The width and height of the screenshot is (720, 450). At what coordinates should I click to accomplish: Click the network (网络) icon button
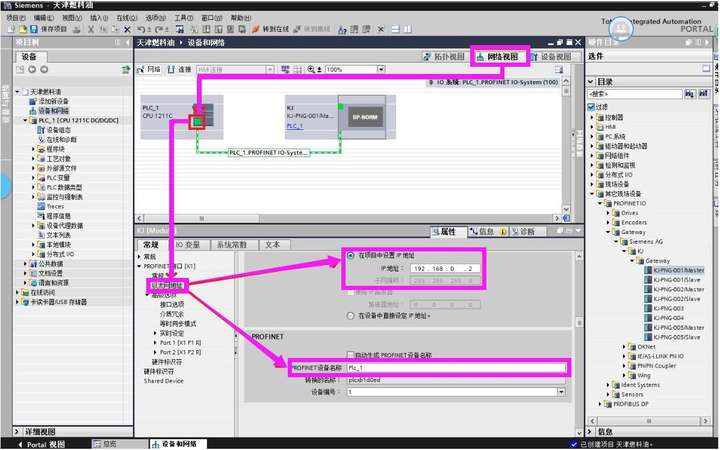tap(148, 69)
